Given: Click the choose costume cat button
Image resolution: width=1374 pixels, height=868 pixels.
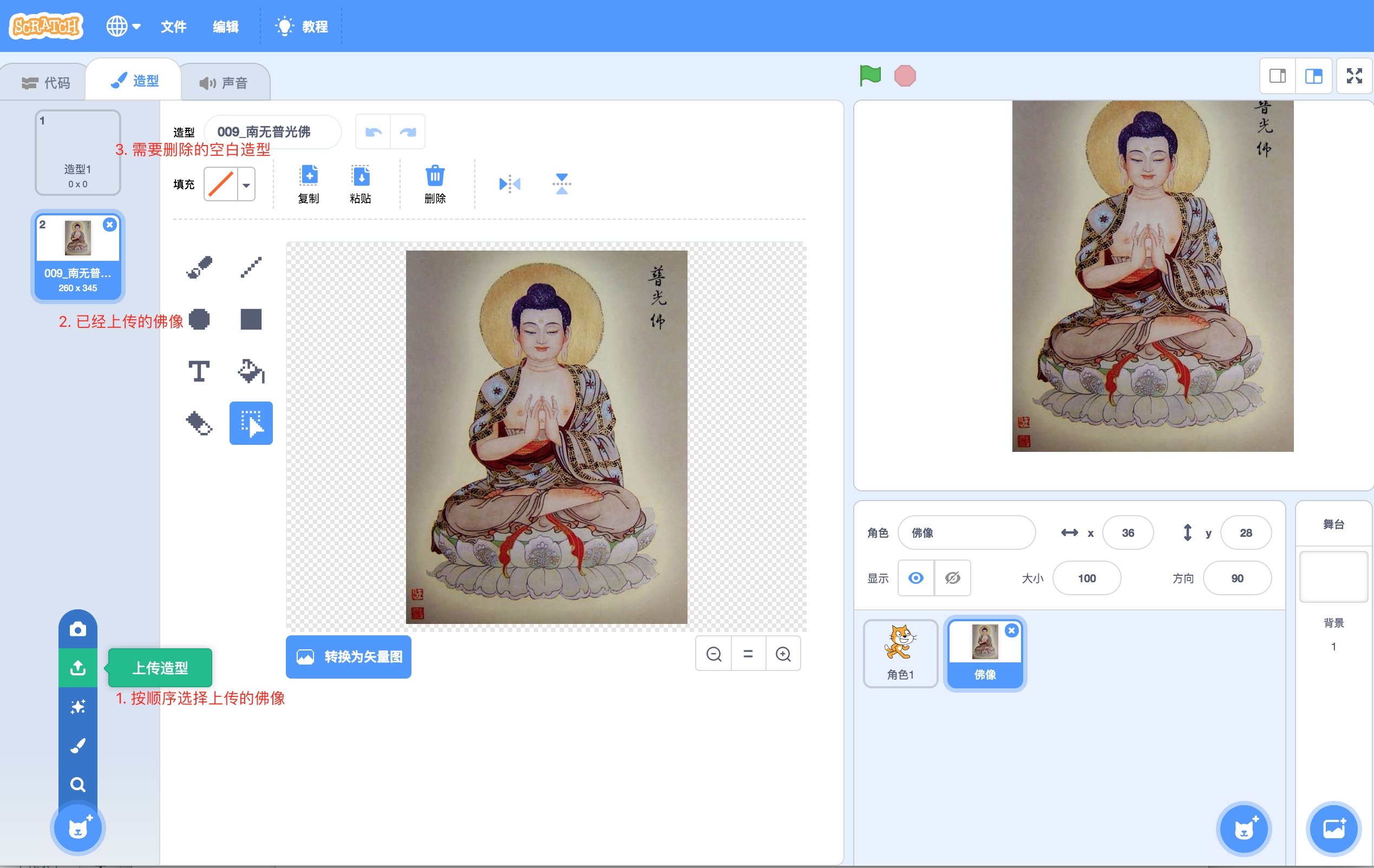Looking at the screenshot, I should (x=78, y=828).
